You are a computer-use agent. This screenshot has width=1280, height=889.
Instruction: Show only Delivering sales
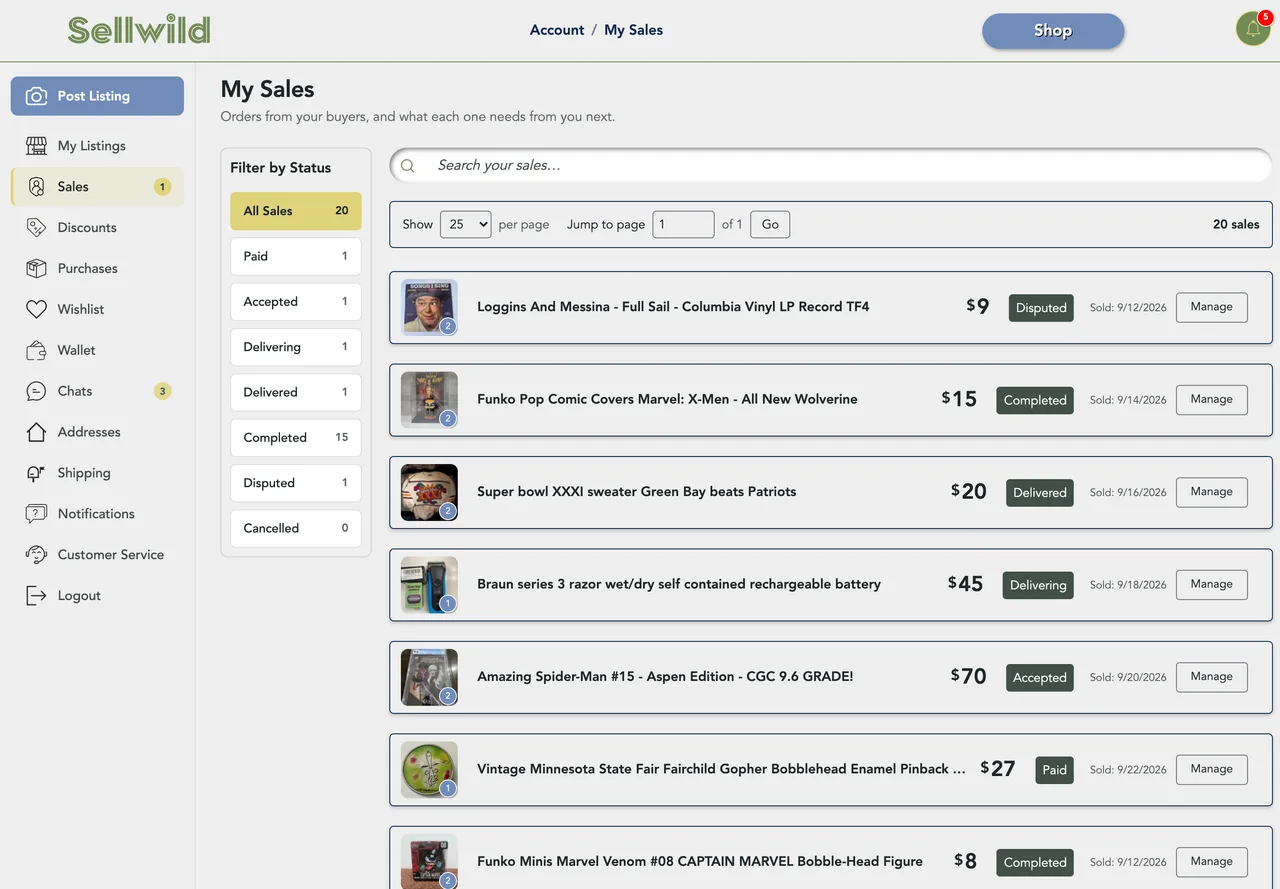[x=296, y=347]
